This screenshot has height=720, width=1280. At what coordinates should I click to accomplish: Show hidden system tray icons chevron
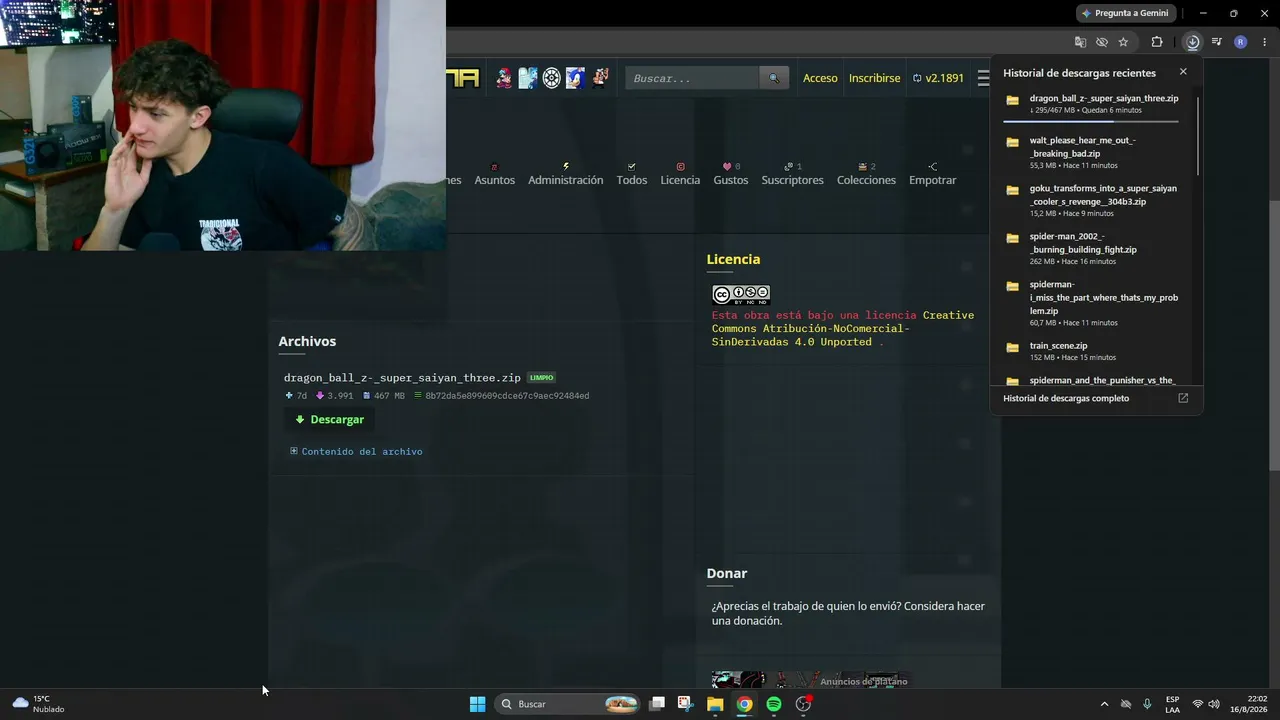point(1104,704)
